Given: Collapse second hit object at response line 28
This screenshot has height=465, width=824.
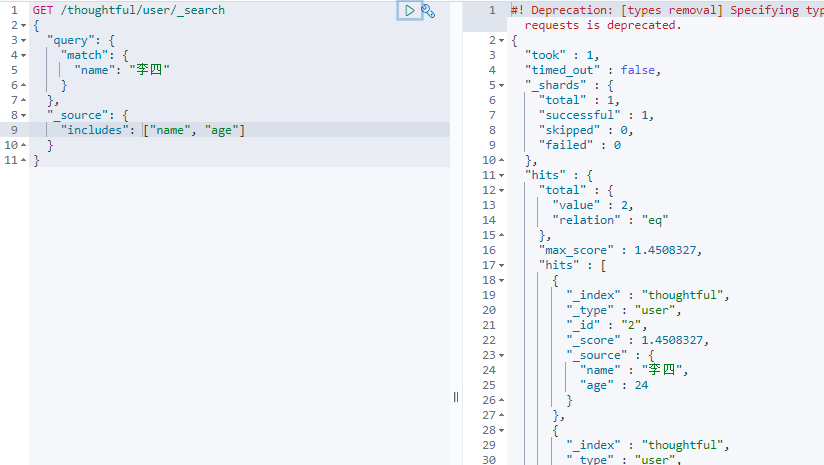Looking at the screenshot, I should 501,431.
